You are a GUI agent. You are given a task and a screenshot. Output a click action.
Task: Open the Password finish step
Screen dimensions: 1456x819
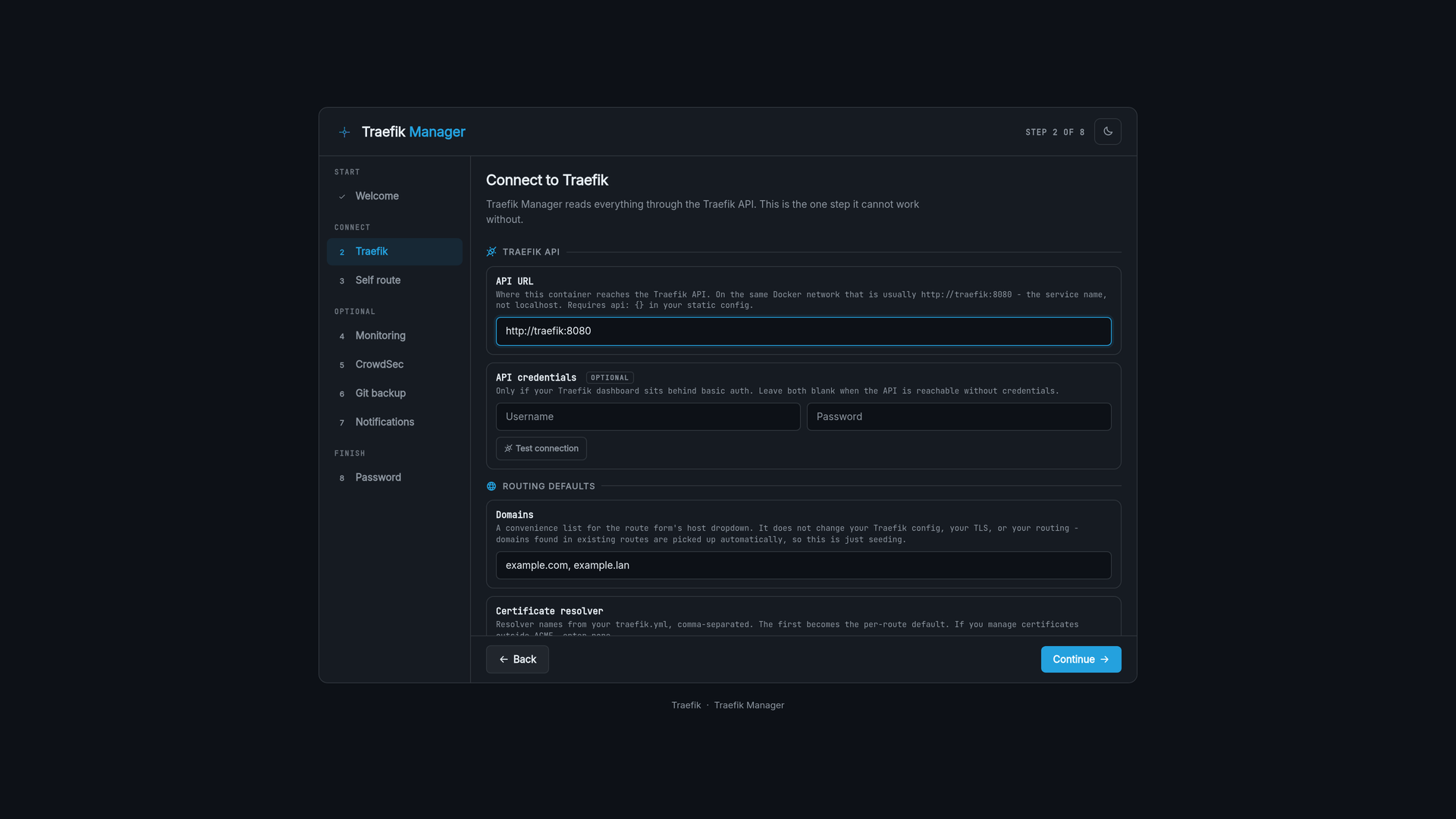click(394, 478)
